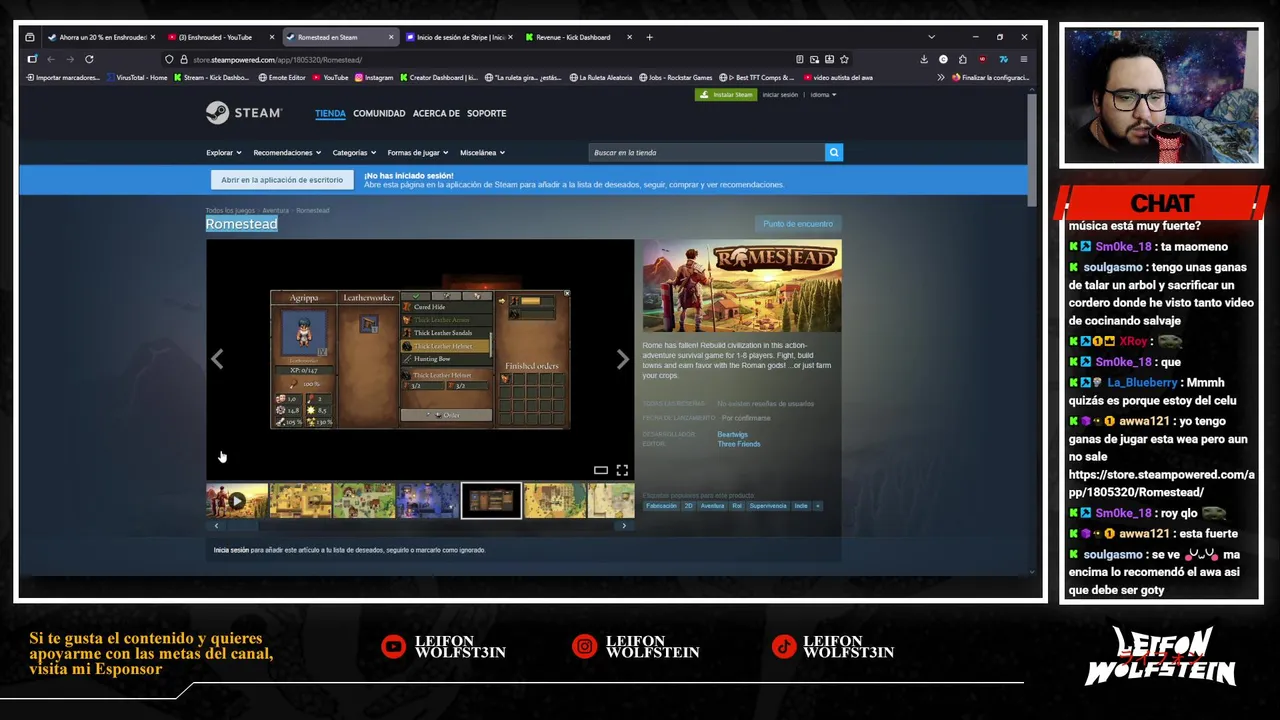1280x720 pixels.
Task: Expand the Recomendaciones dropdown
Action: coord(287,152)
